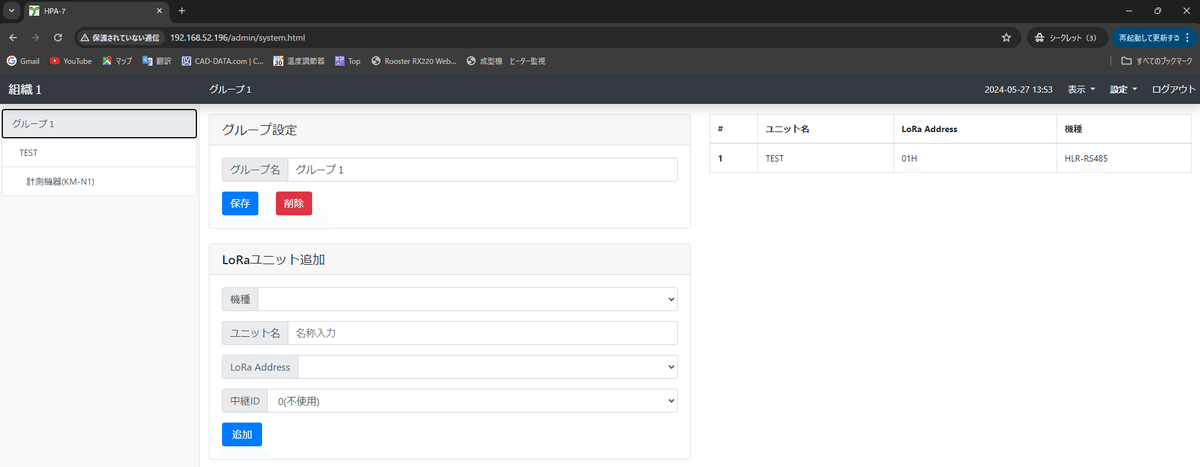Open the Gmail bookmark
This screenshot has width=1200, height=467.
pos(23,61)
